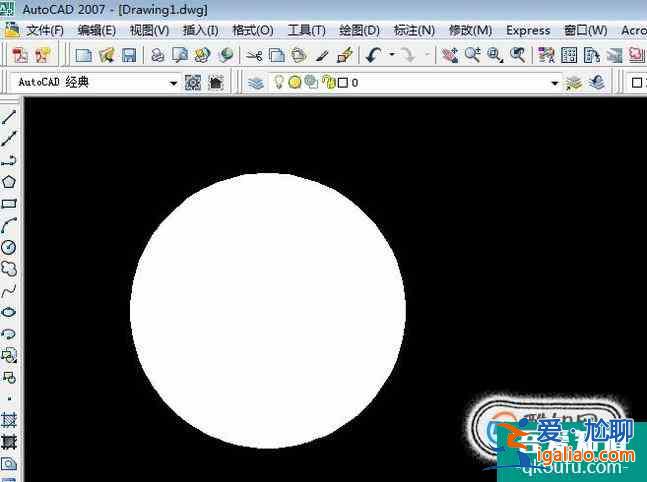This screenshot has width=647, height=482.
Task: Select the Line draw tool
Action: (9, 117)
